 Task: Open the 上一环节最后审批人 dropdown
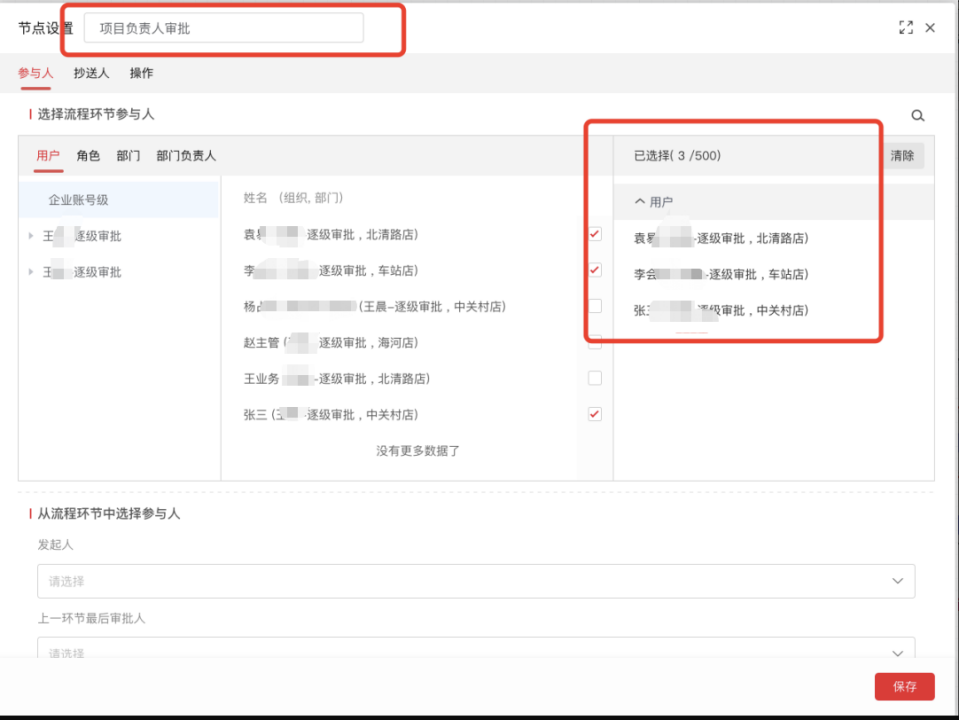(x=476, y=650)
